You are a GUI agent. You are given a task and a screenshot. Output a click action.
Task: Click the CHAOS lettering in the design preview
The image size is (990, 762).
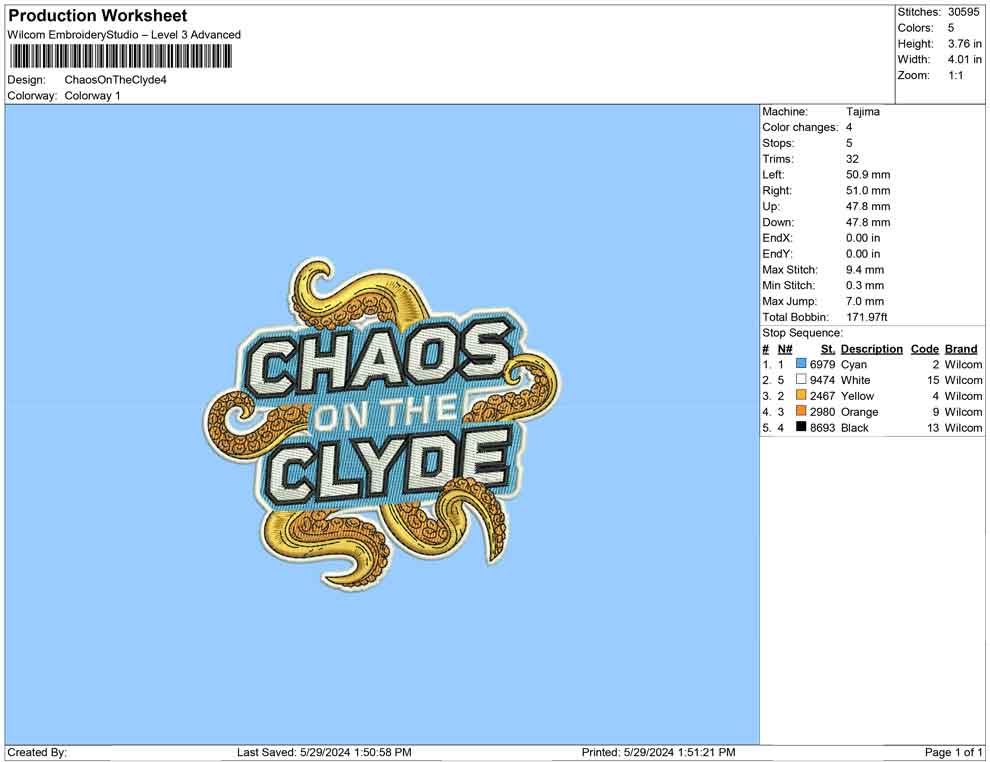point(377,362)
